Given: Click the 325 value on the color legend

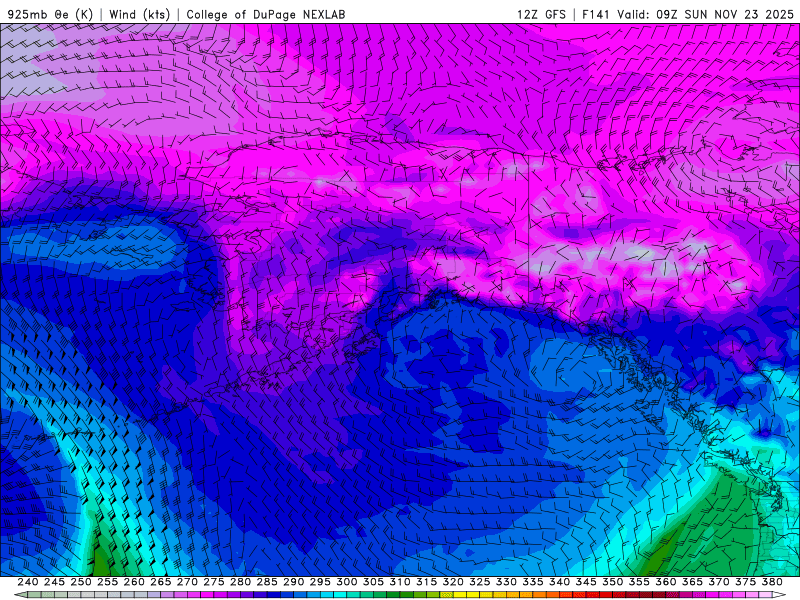Looking at the screenshot, I should (480, 582).
